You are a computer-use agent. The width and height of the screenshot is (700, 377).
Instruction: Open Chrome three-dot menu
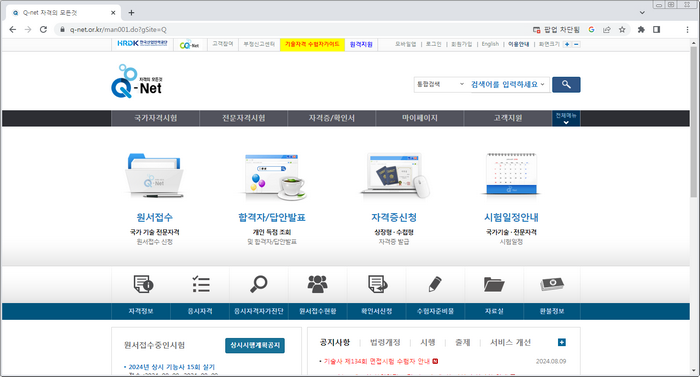(687, 29)
